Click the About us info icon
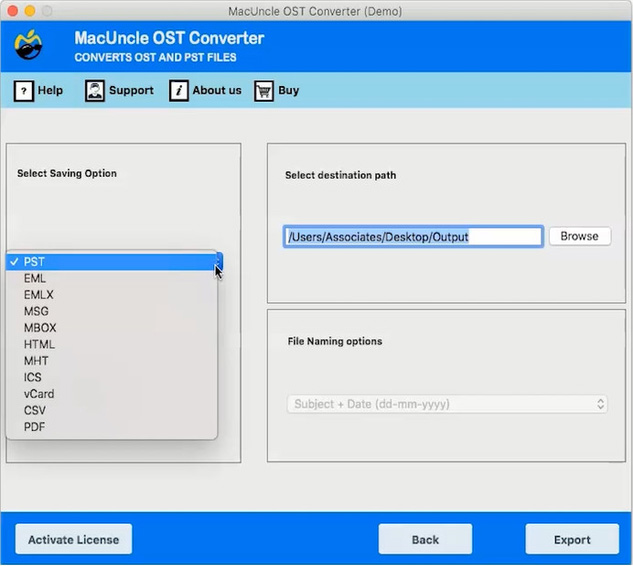 pos(179,90)
